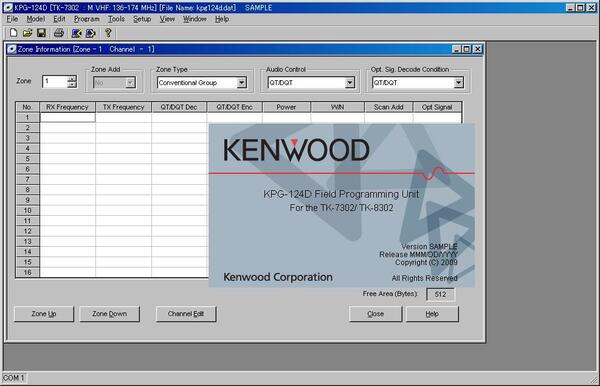Open the View menu

[x=167, y=19]
